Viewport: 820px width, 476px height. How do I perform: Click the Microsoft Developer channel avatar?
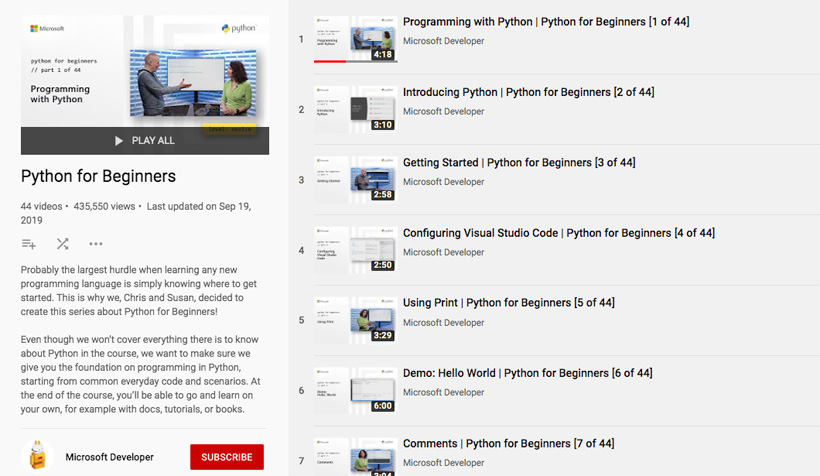pos(37,456)
